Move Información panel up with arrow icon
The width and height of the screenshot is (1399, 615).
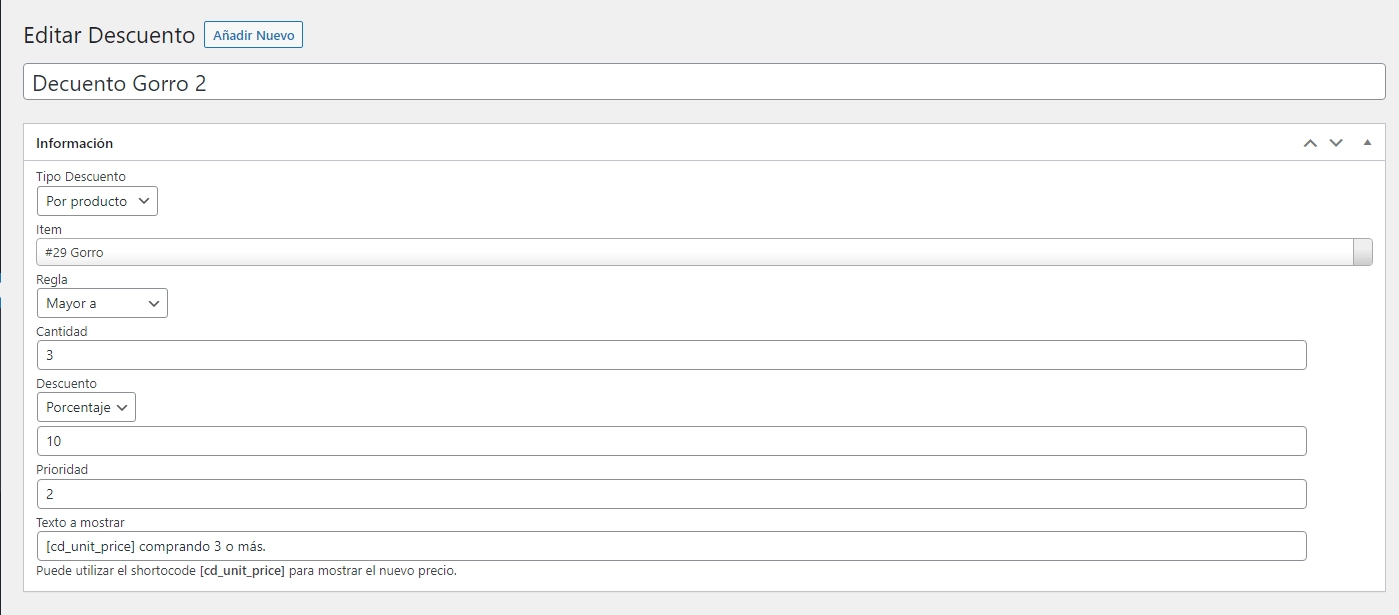(1310, 143)
